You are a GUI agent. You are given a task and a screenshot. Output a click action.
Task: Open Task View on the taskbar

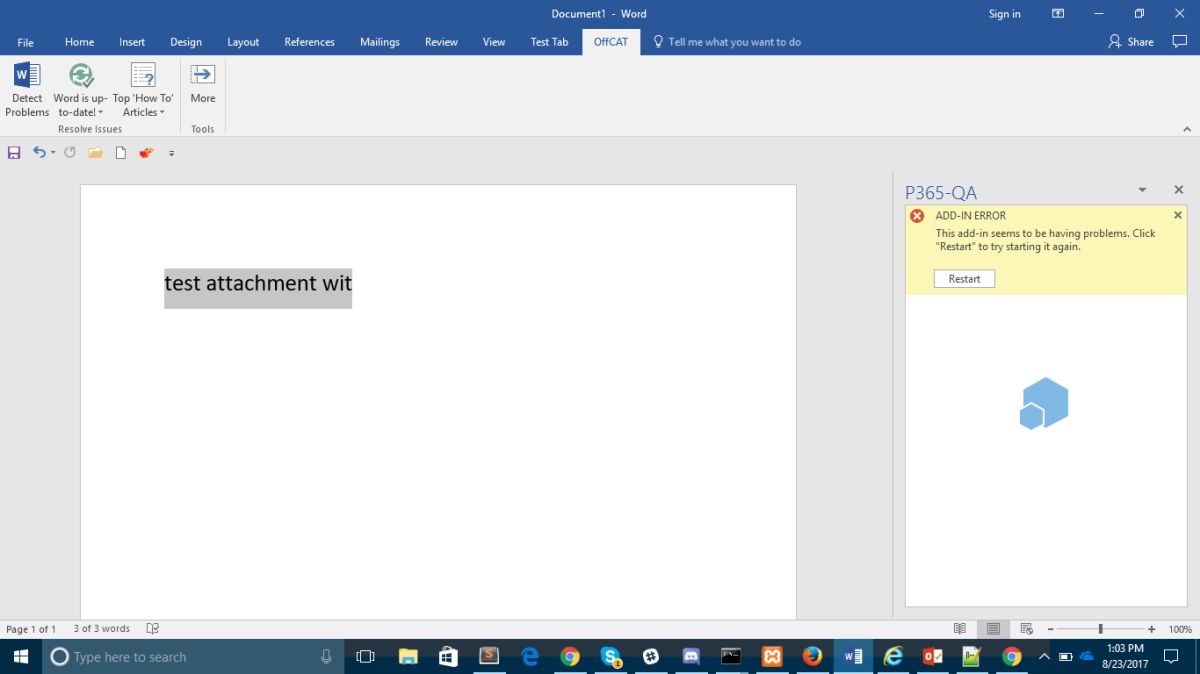tap(366, 657)
